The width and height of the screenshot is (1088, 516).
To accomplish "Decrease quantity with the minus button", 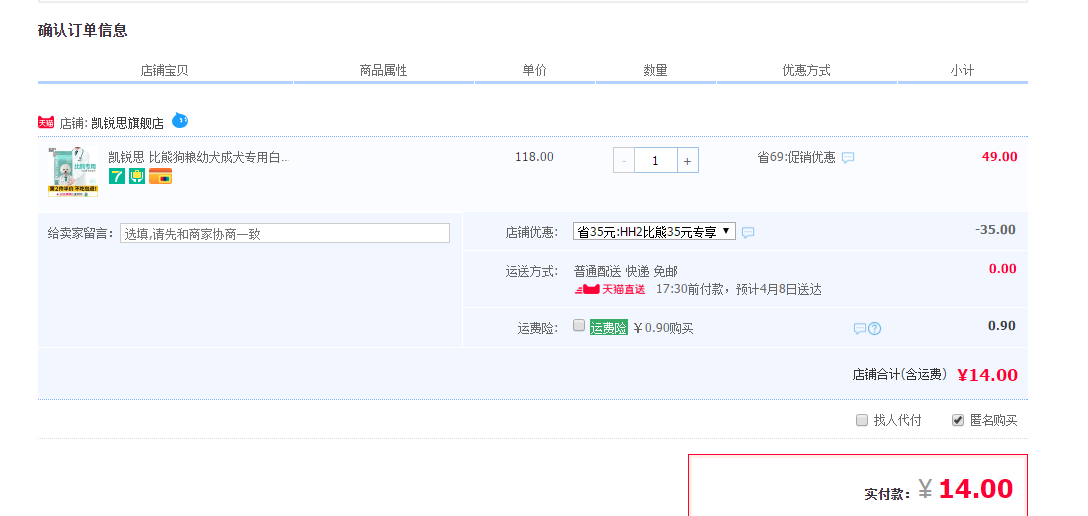I will (x=624, y=160).
